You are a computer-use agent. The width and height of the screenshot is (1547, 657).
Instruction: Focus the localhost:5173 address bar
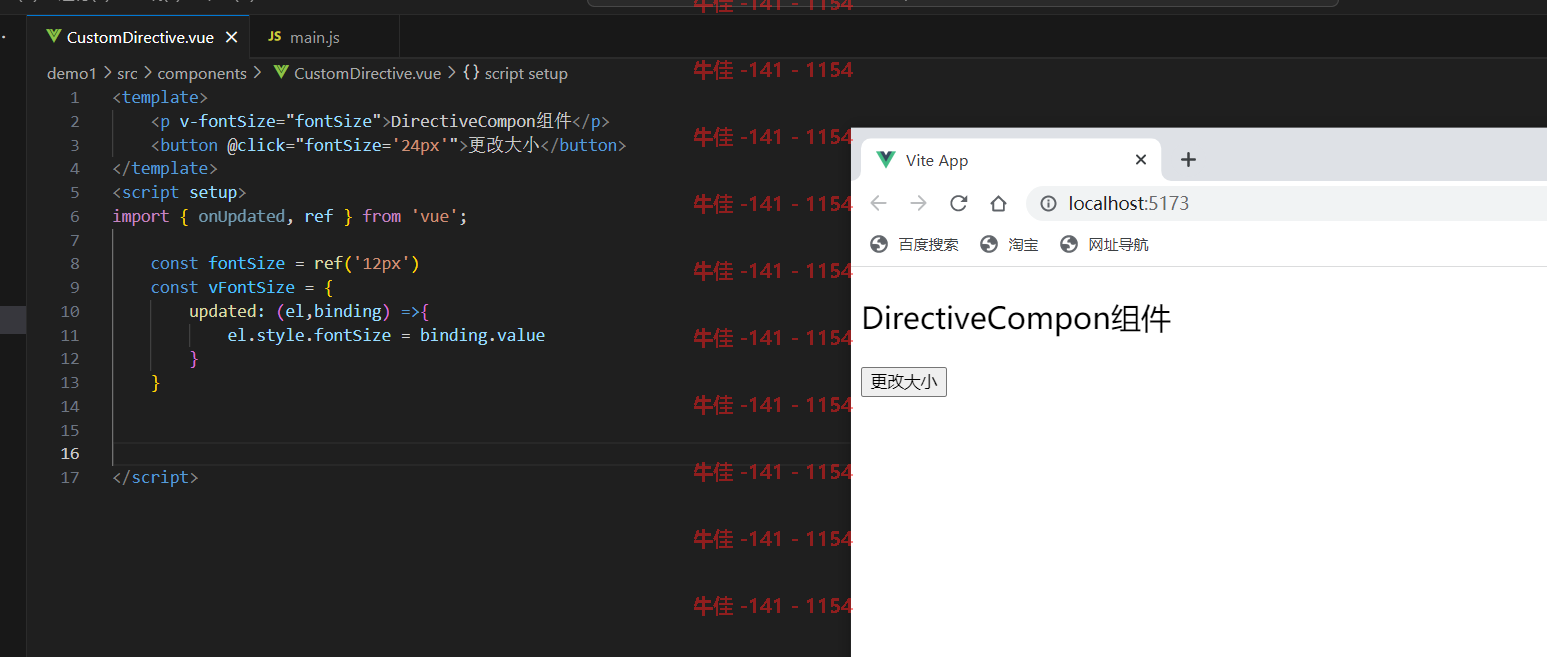point(1286,204)
